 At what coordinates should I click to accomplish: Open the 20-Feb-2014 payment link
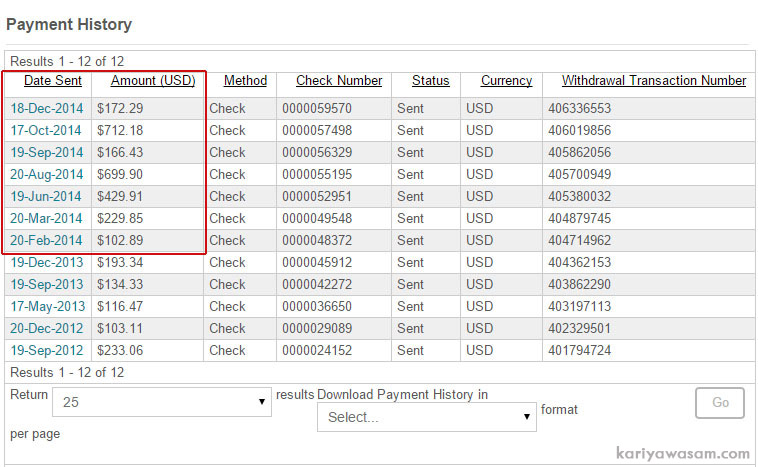[46, 240]
